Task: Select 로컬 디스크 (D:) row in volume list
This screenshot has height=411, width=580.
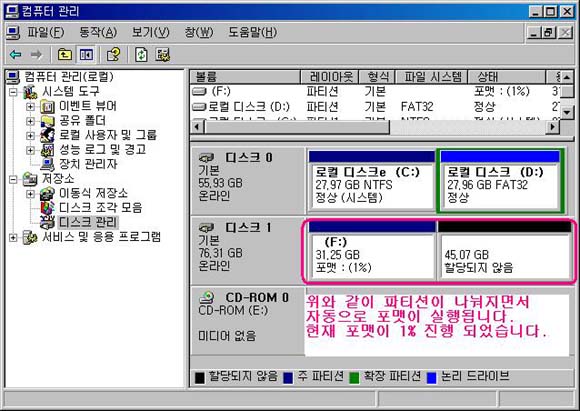Action: click(x=375, y=107)
